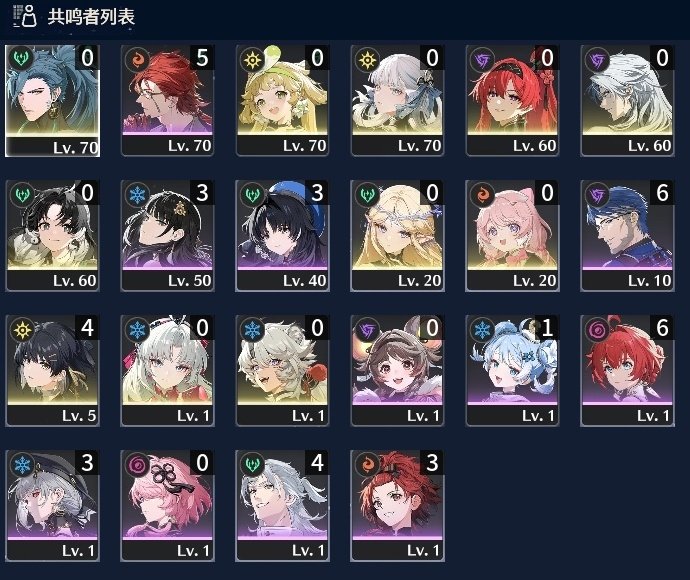
Task: Select the bearded blue-haired man Lv. 10 card
Action: click(x=627, y=235)
